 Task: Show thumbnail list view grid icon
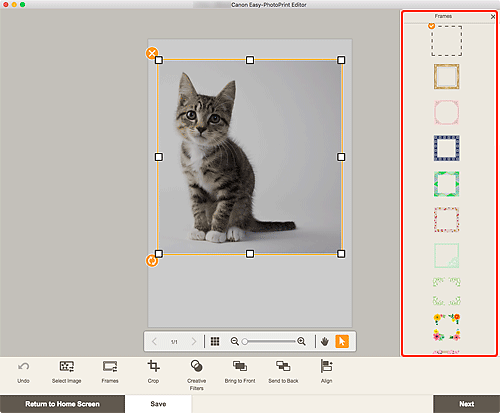pyautogui.click(x=215, y=341)
